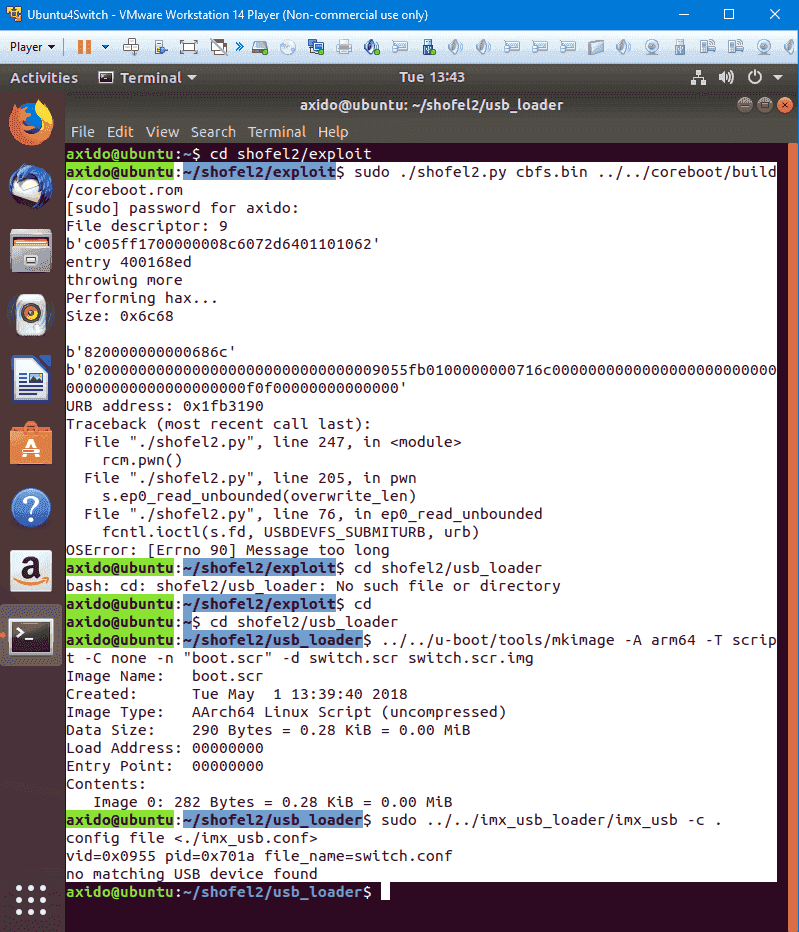Open the Edit menu in Terminal
This screenshot has height=932, width=799.
pyautogui.click(x=120, y=132)
